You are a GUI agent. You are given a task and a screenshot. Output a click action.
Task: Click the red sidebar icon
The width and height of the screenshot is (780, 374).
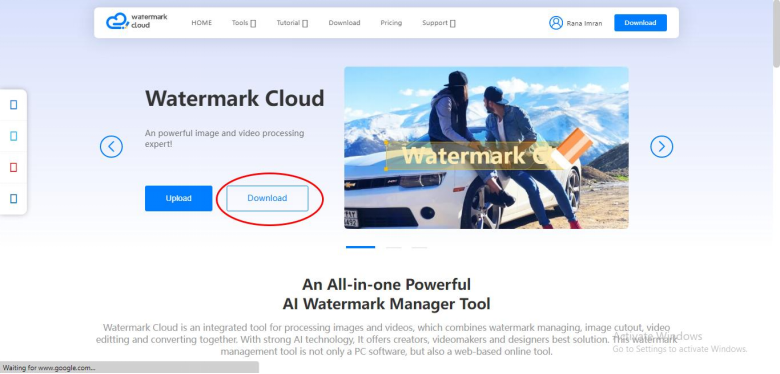13,168
